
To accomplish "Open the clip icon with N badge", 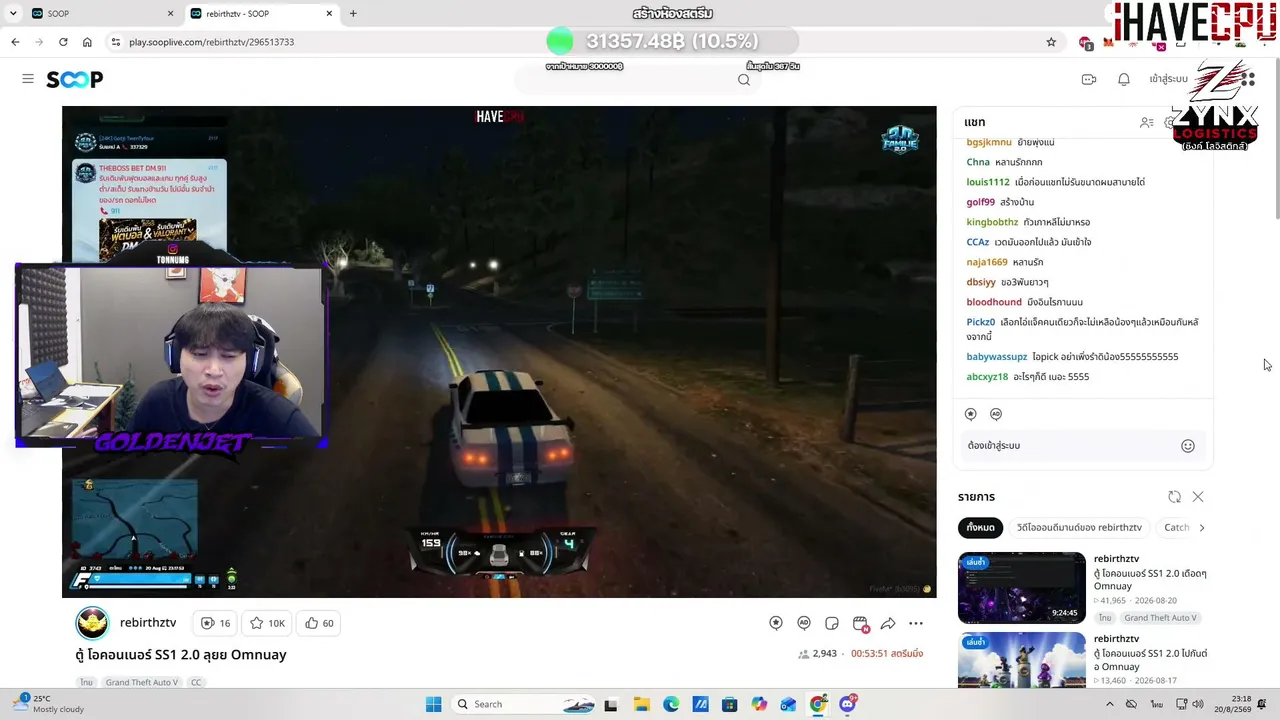I will (860, 624).
